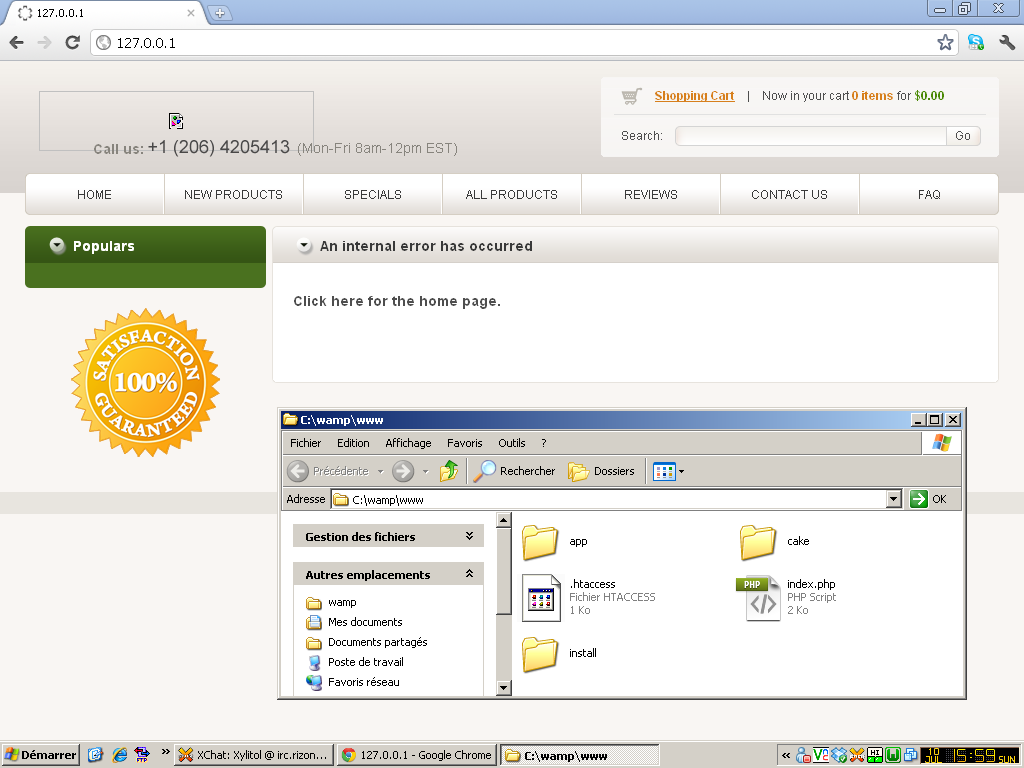Expand hidden system tray icons chevron
This screenshot has width=1024, height=768.
(x=786, y=756)
